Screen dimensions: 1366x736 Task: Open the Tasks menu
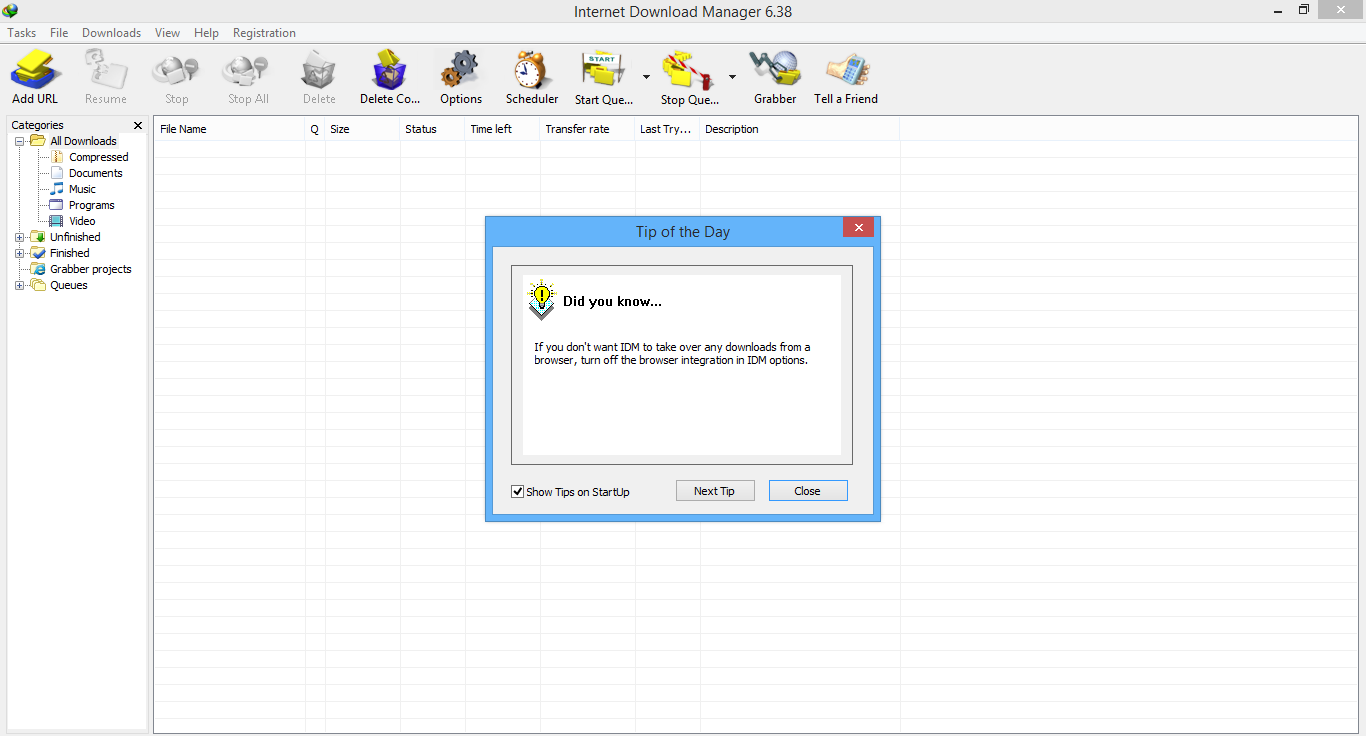coord(22,33)
